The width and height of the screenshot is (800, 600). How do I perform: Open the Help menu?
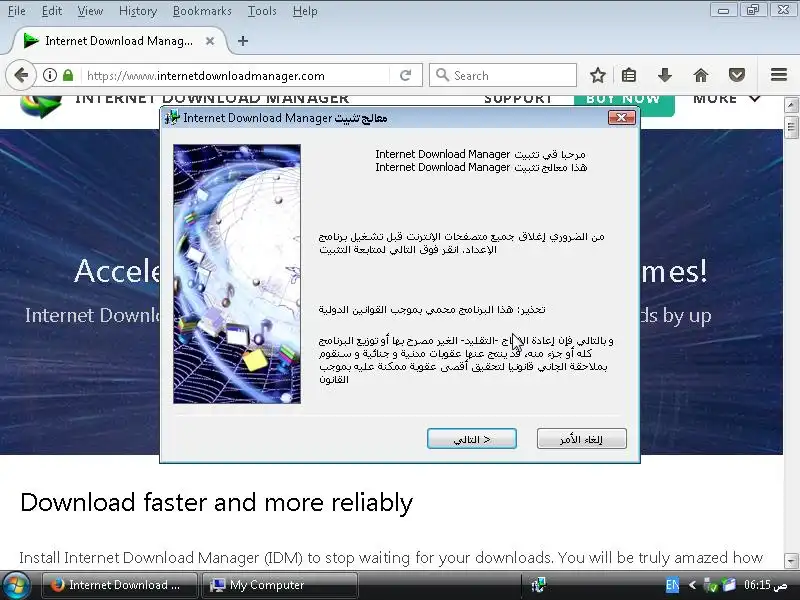point(305,11)
